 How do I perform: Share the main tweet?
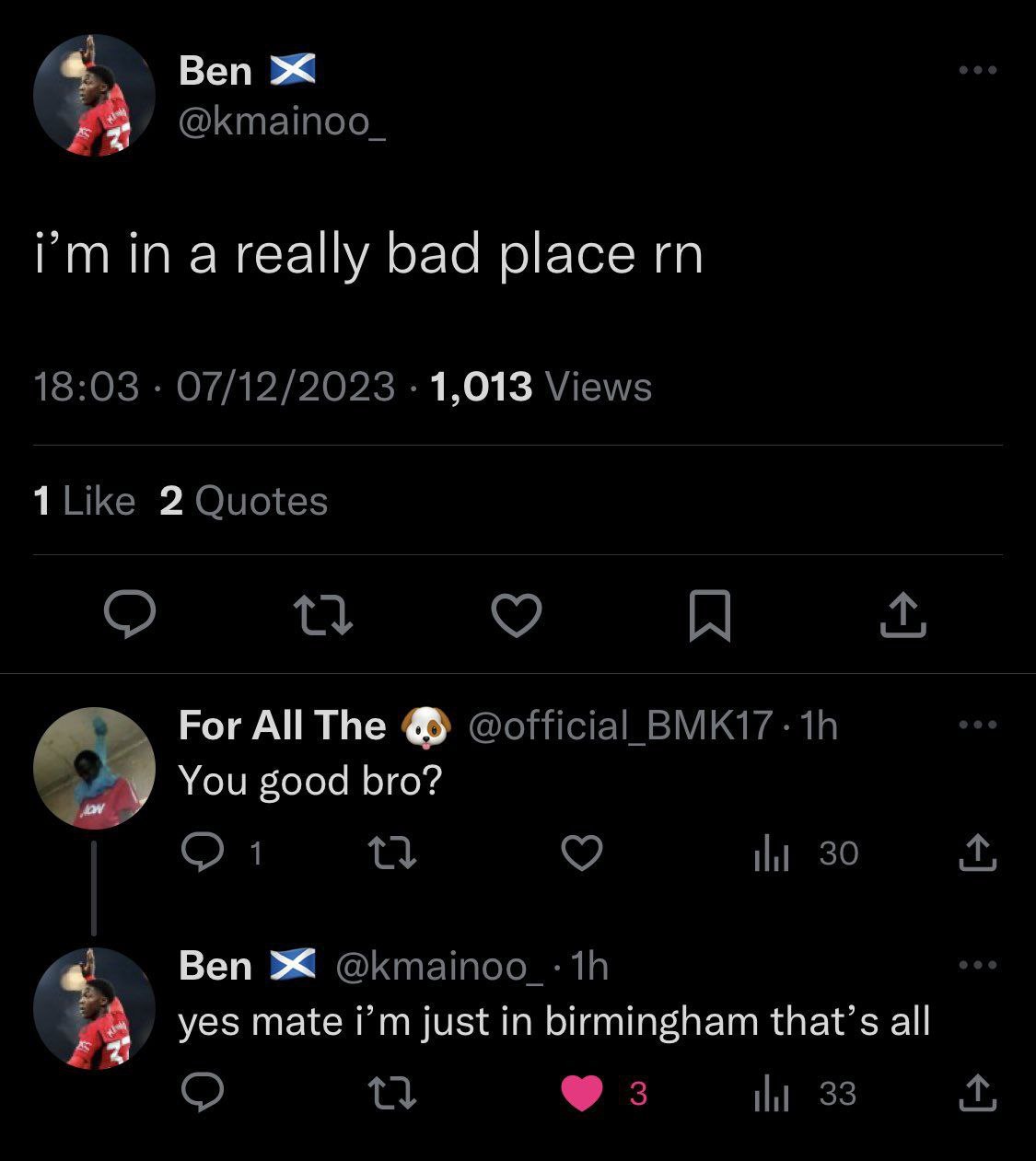pos(902,615)
